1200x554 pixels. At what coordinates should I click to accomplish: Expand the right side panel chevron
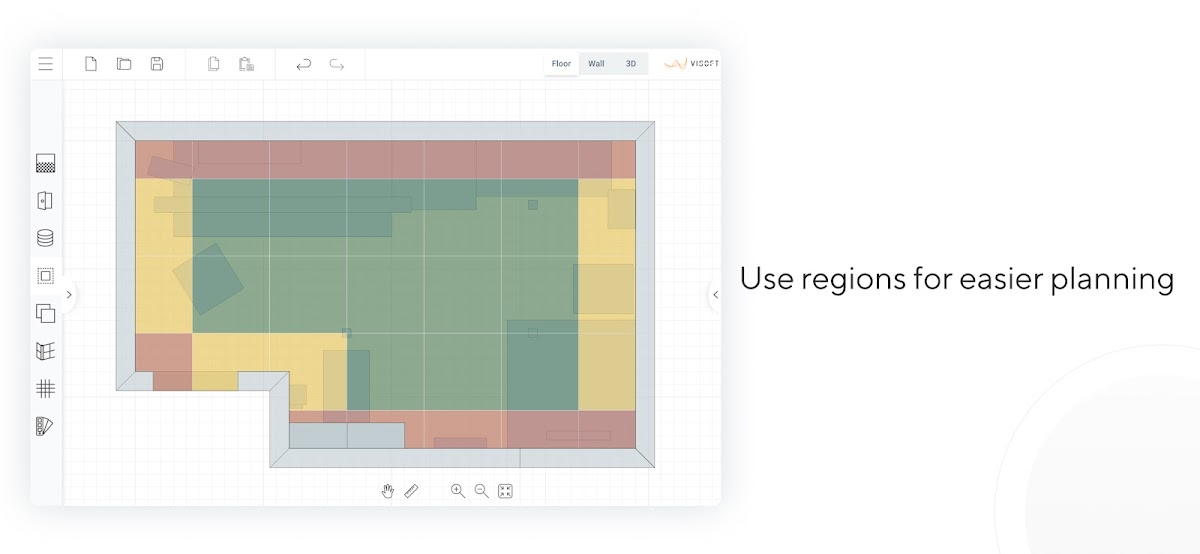[715, 295]
